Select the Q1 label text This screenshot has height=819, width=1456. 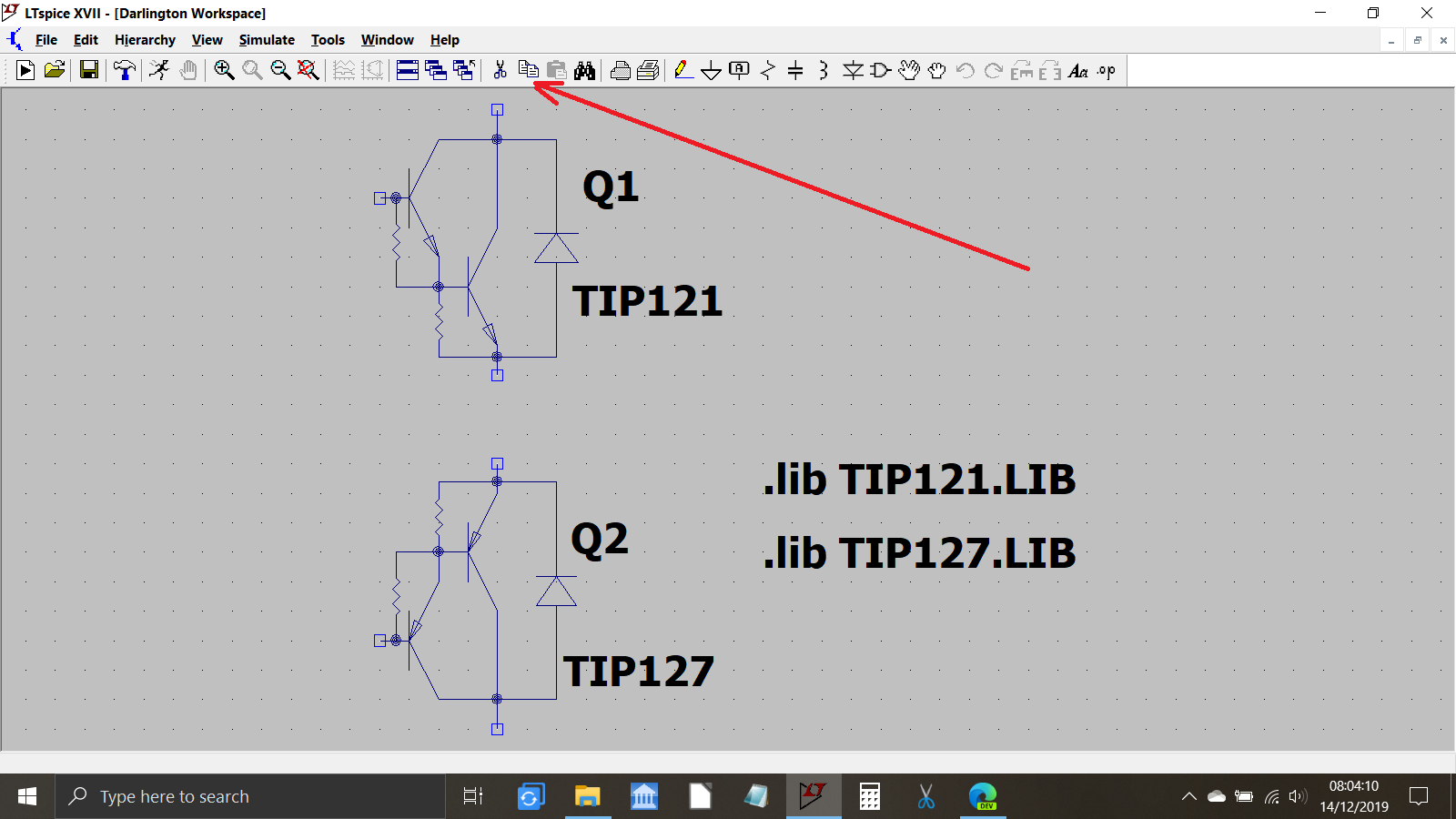coord(611,188)
